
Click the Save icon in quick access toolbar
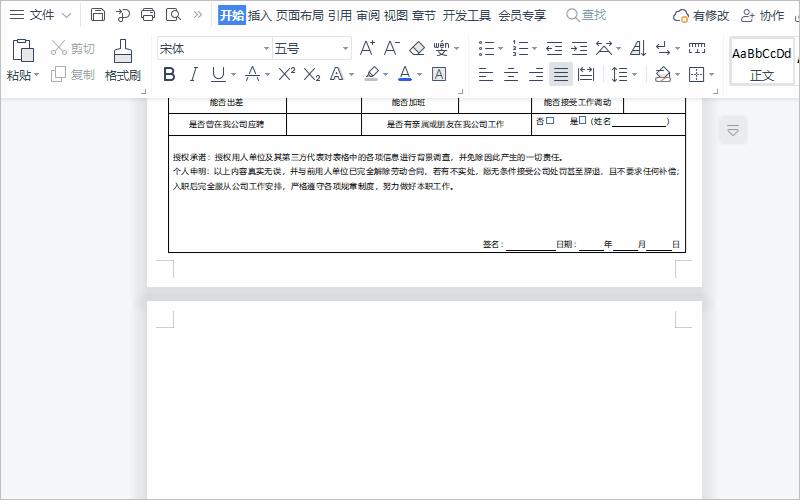click(x=97, y=15)
